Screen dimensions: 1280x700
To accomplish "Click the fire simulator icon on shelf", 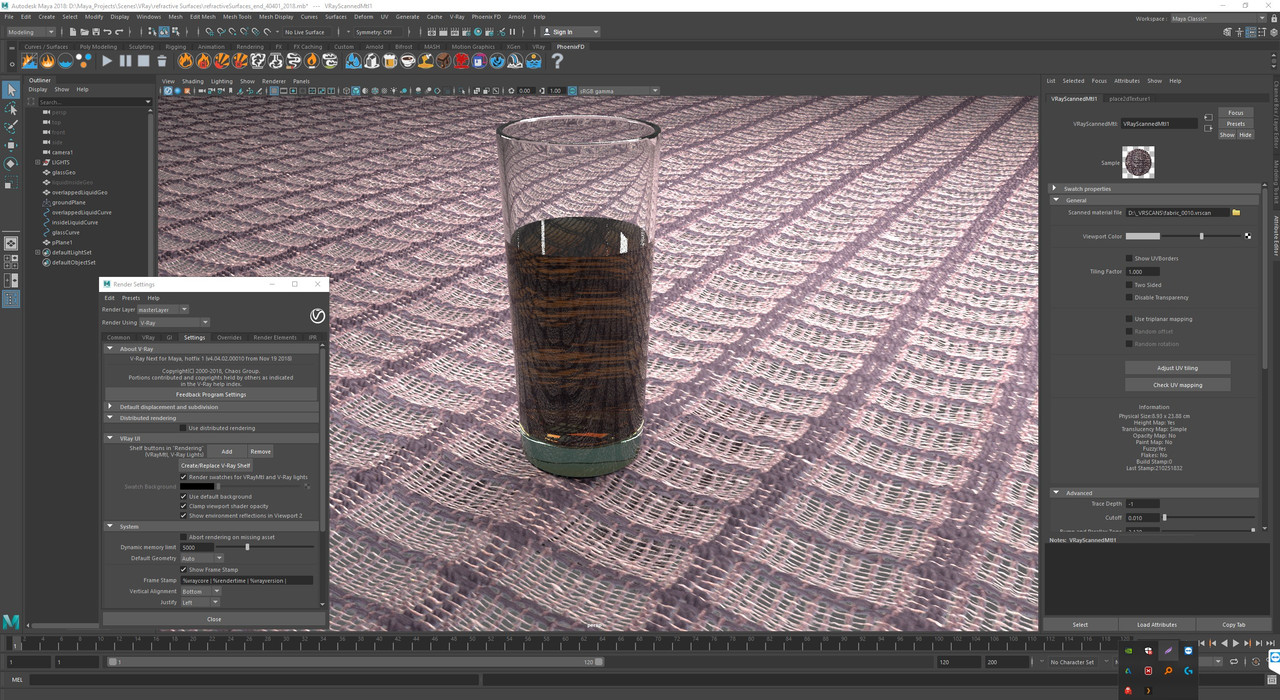I will 47,61.
